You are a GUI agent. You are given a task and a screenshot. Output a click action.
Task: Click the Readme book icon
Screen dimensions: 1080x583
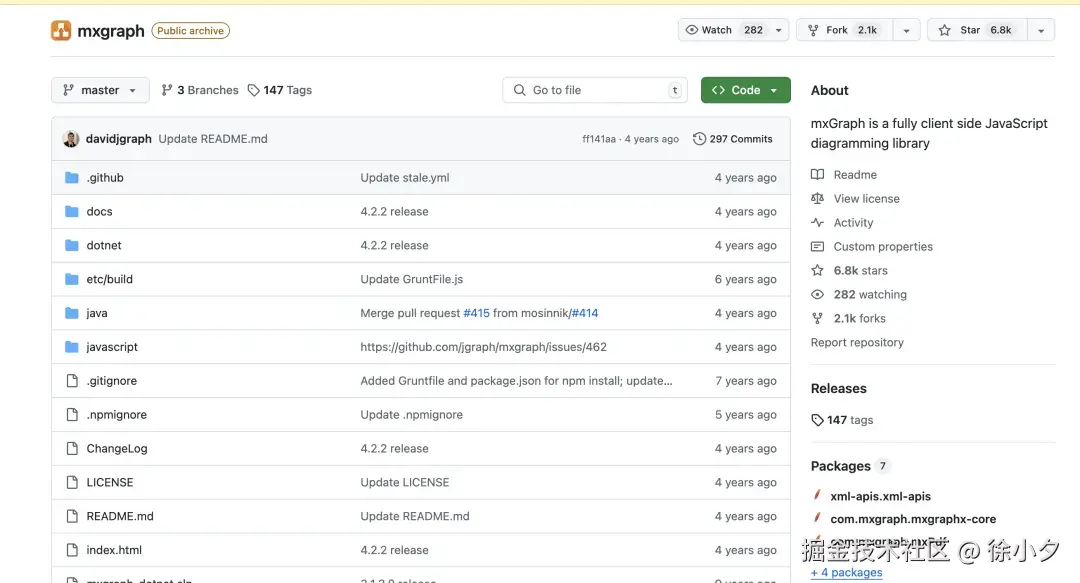(x=818, y=175)
